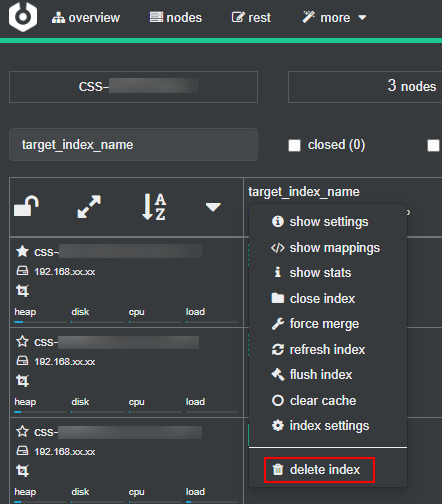
Task: Select force merge in the menu
Action: tap(315, 324)
